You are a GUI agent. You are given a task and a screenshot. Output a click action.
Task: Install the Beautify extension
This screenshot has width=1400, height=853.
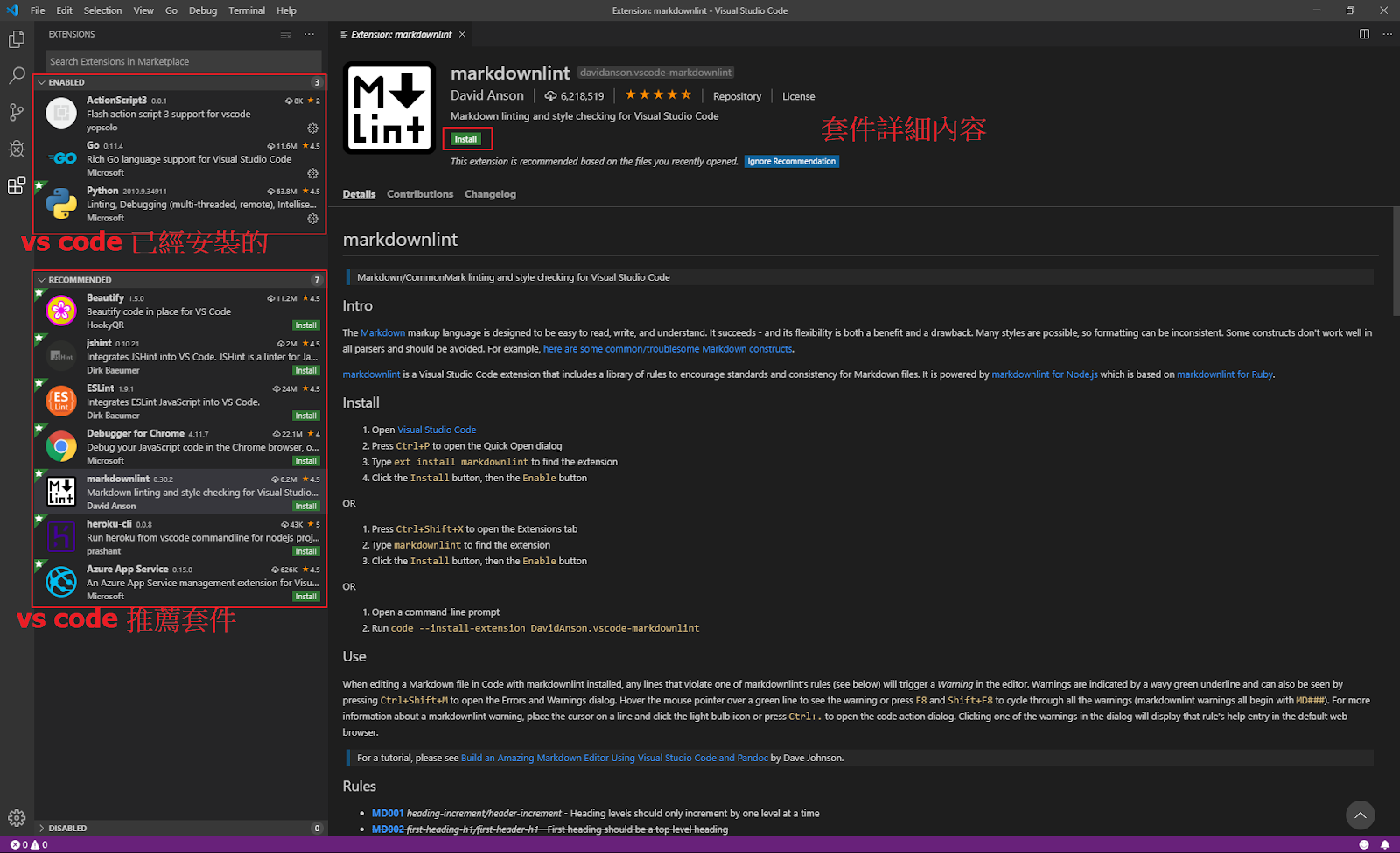[x=305, y=325]
